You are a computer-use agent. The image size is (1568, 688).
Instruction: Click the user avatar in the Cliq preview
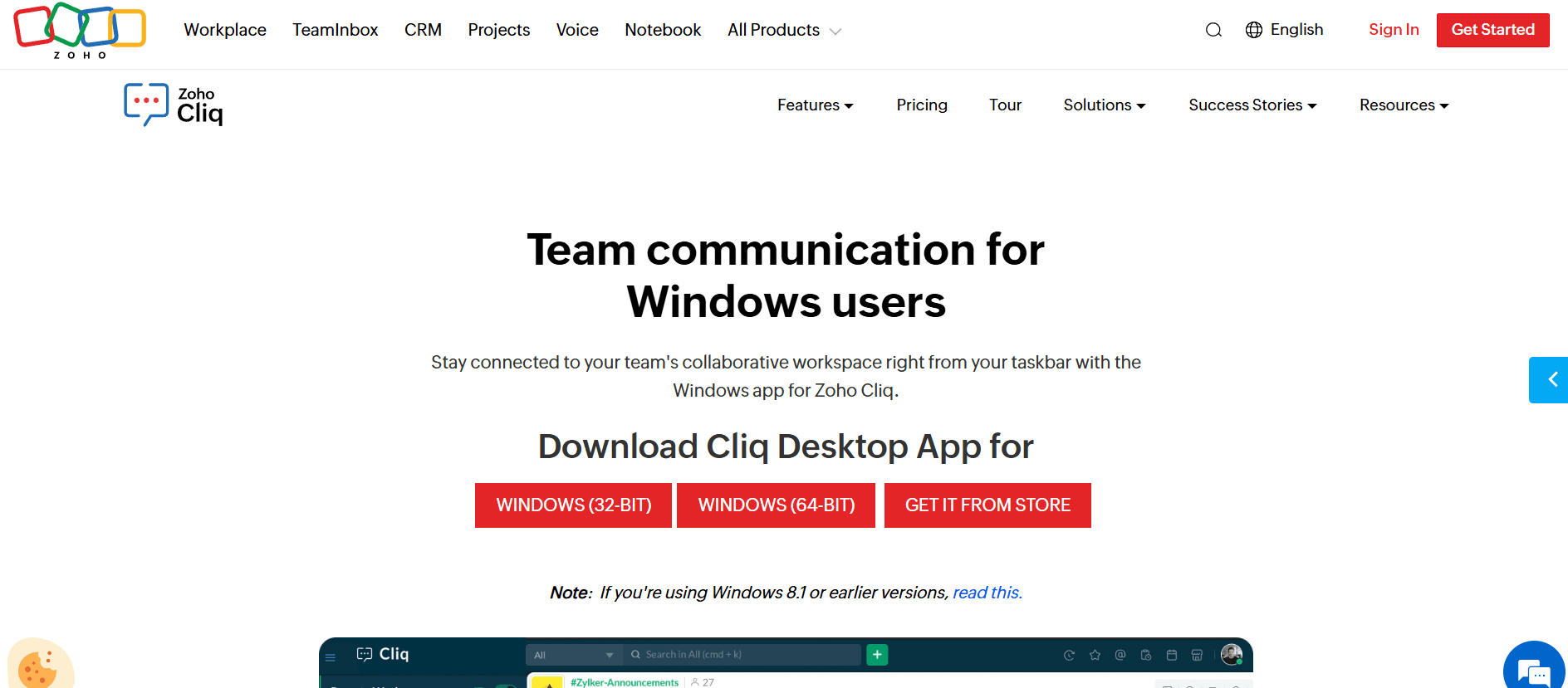(1232, 654)
